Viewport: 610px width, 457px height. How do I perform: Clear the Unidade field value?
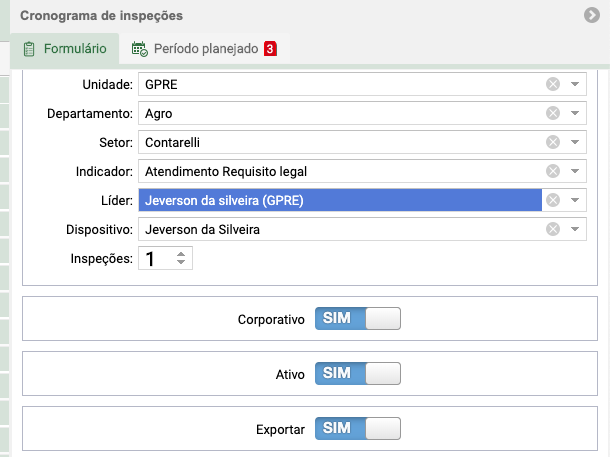pyautogui.click(x=552, y=84)
